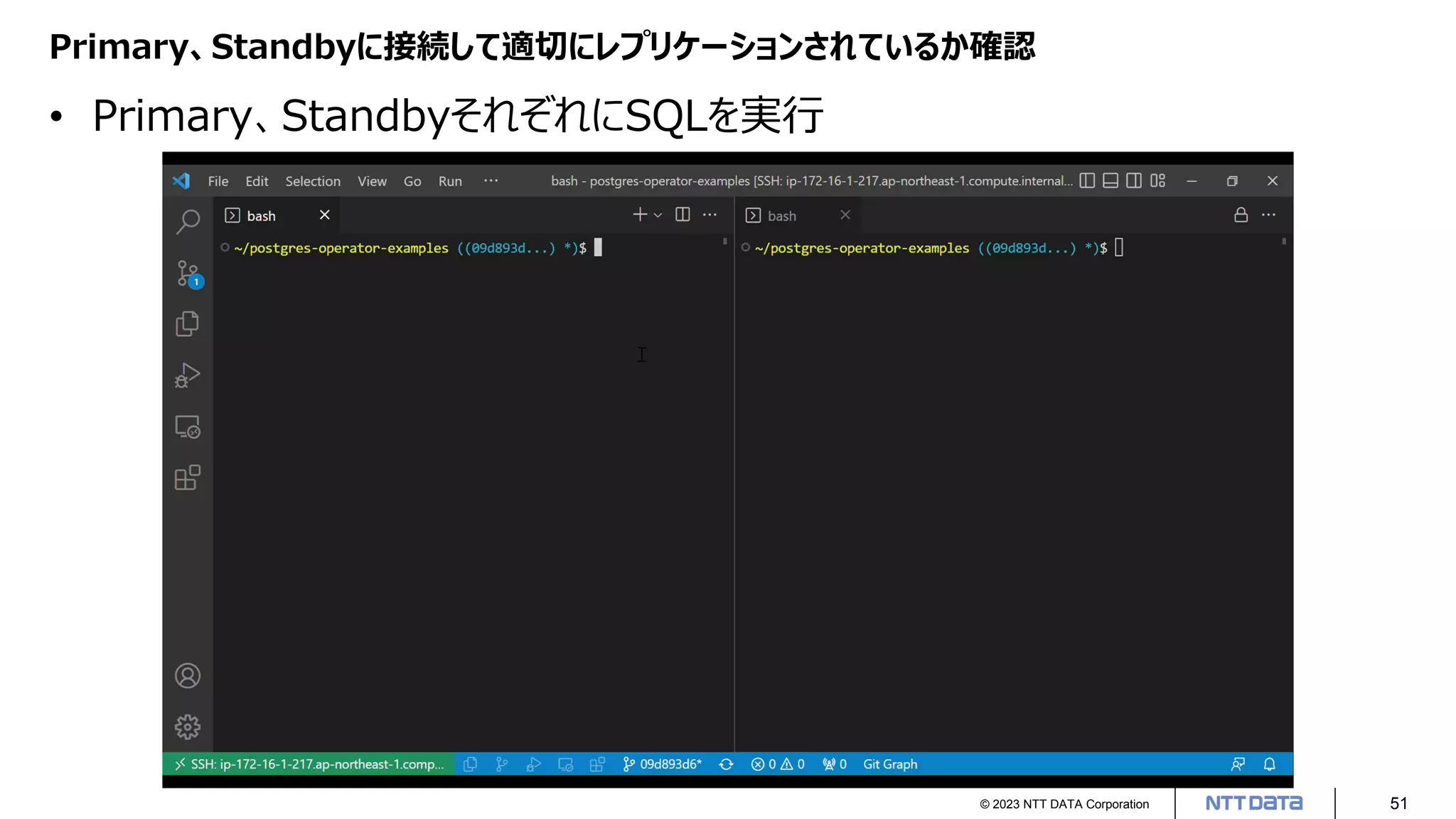This screenshot has height=819, width=1456.
Task: Open the new terminal profile dropdown arrow
Action: (x=658, y=215)
